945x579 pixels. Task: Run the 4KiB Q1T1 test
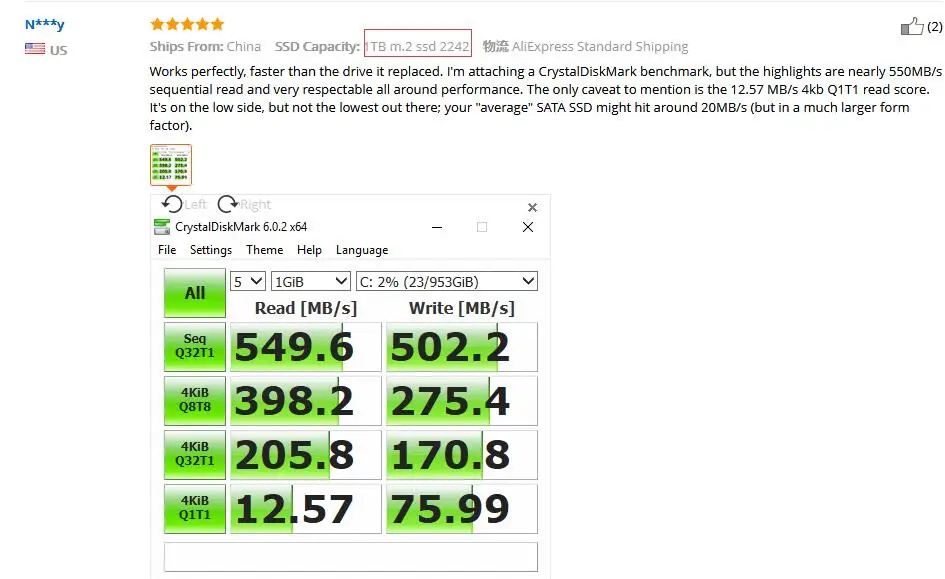tap(195, 509)
